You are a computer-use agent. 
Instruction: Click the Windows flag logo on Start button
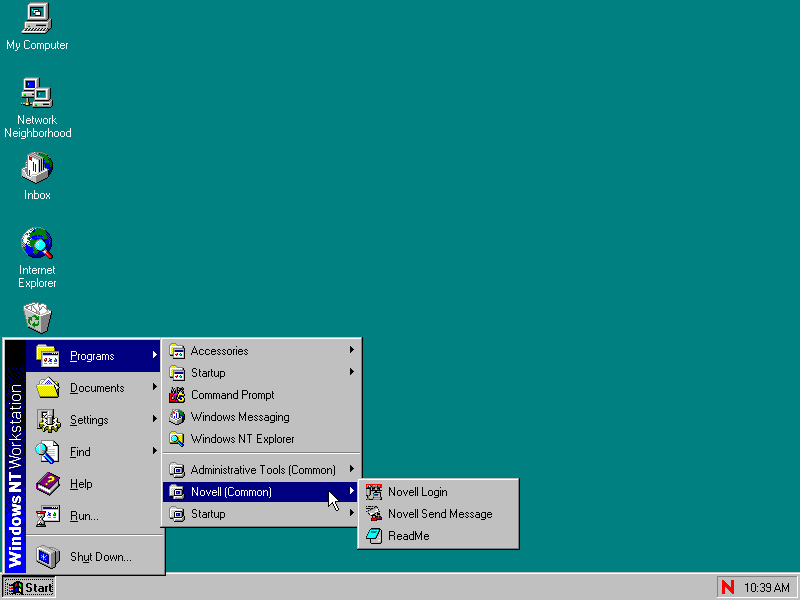[14, 588]
